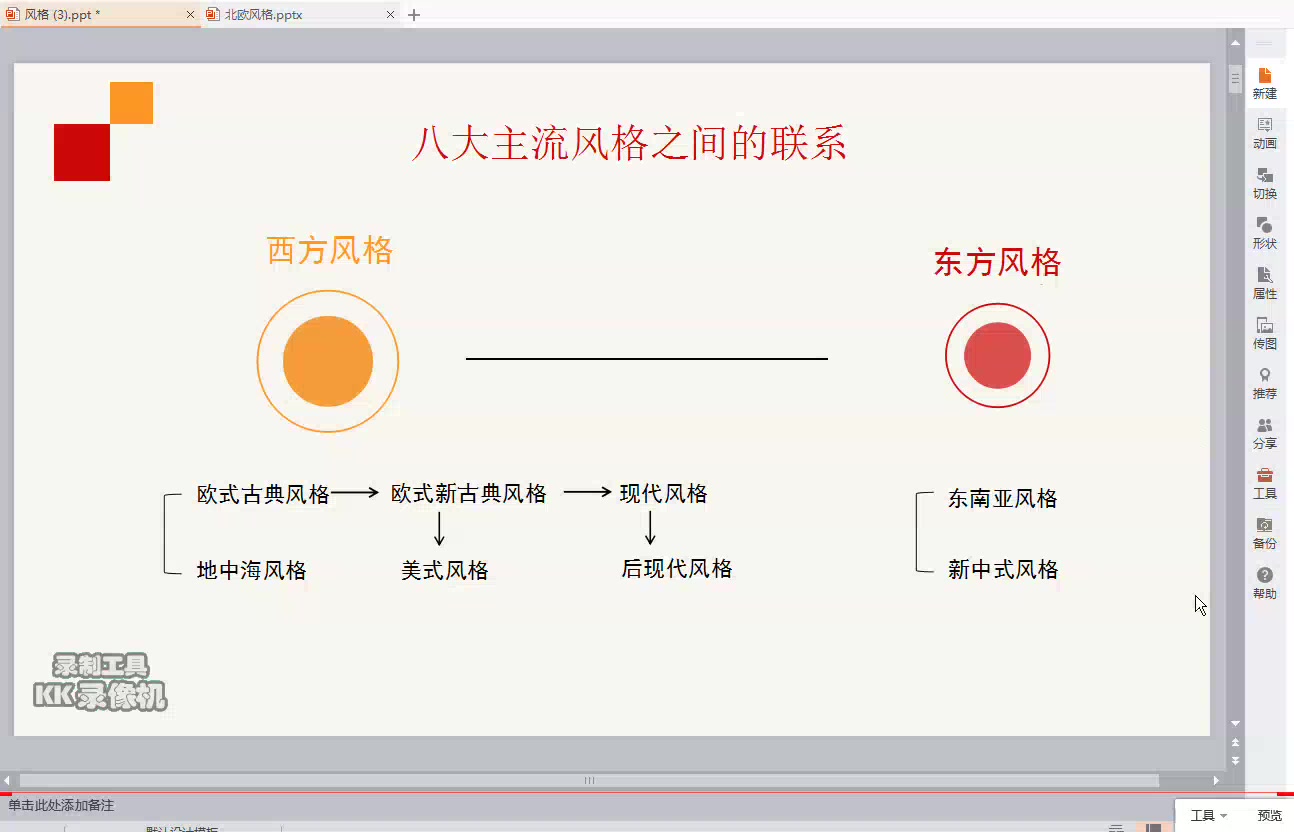1294x832 pixels.
Task: Open the 属性 properties panel icon
Action: click(x=1265, y=283)
